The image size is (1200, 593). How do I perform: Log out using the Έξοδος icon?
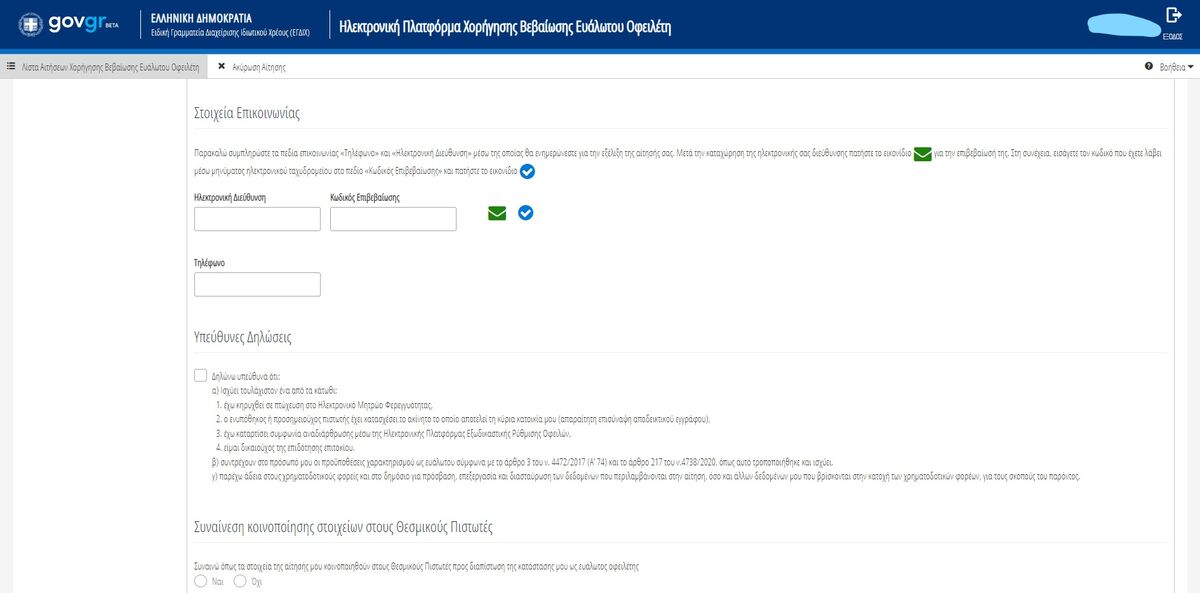coord(1173,16)
